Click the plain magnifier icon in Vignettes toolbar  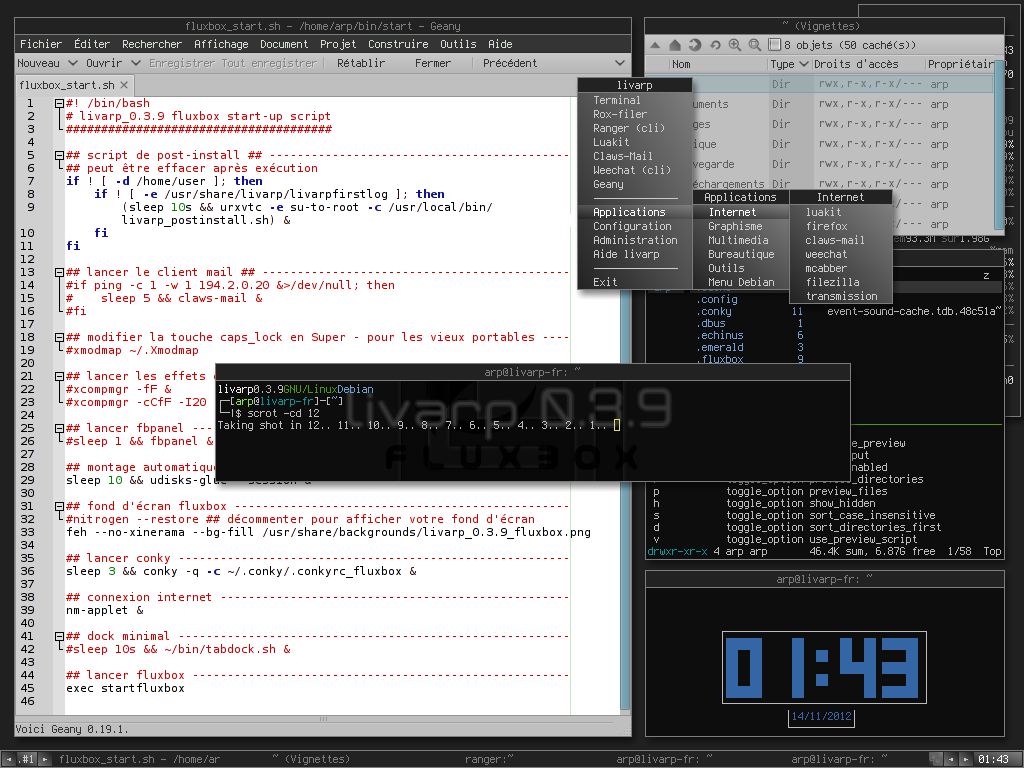point(754,45)
